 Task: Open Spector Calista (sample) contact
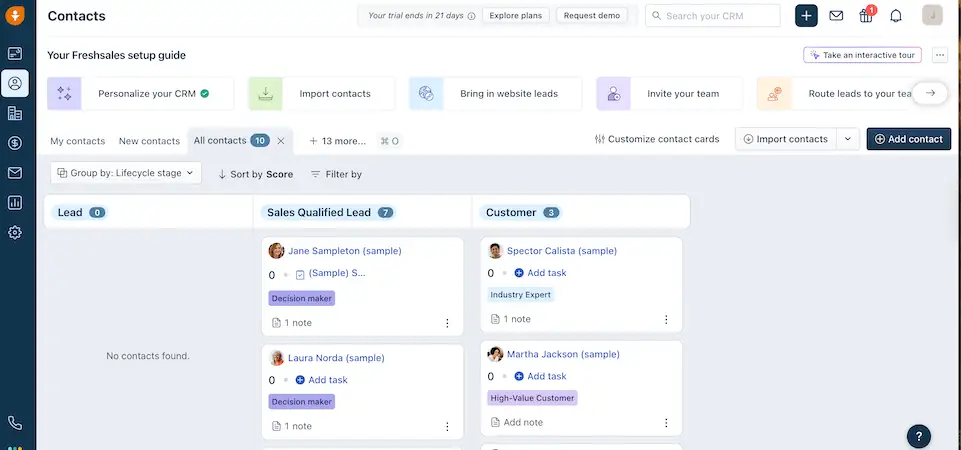(x=561, y=251)
